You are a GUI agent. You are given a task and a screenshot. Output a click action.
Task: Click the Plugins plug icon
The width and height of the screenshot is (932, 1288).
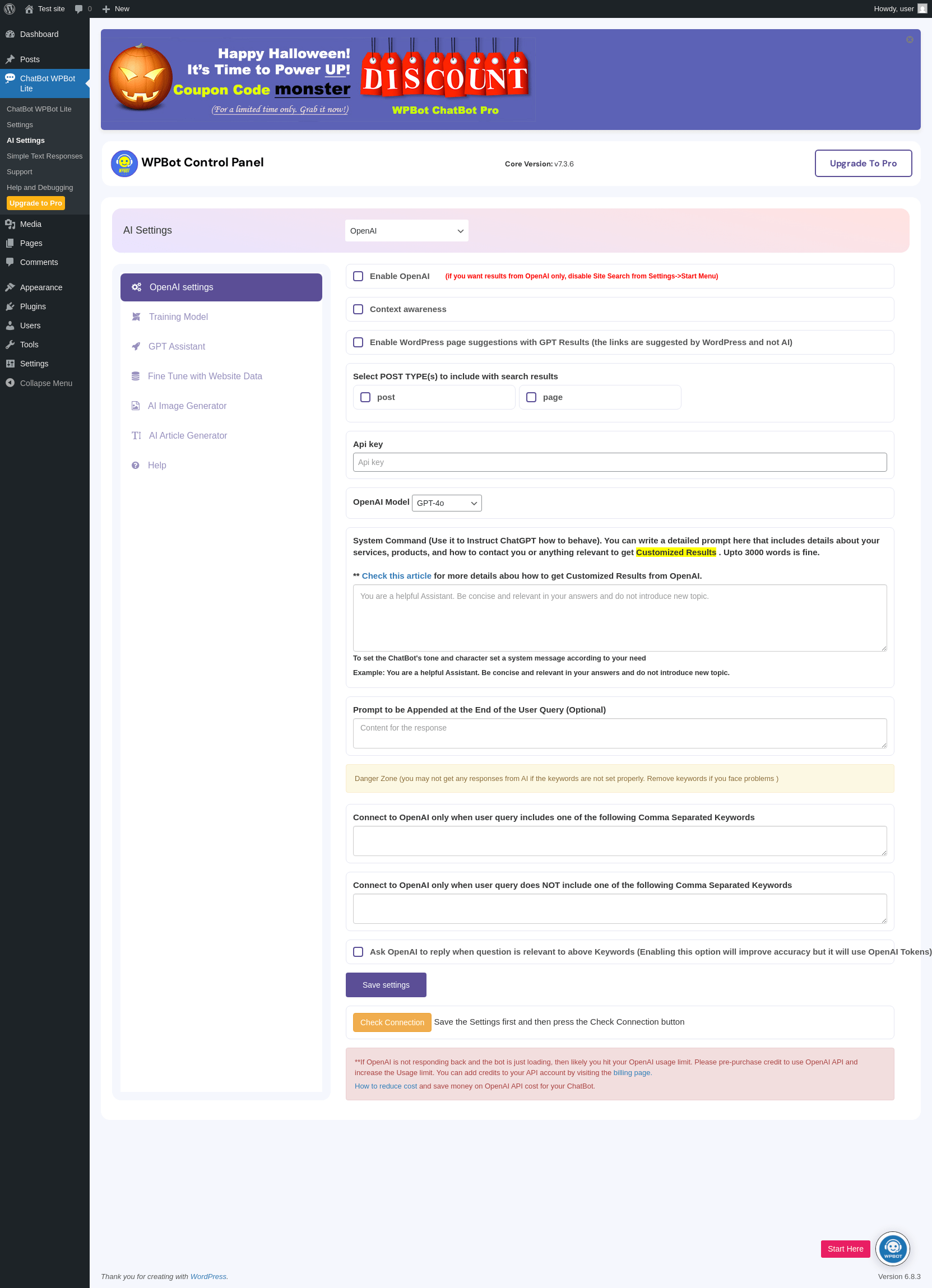pyautogui.click(x=10, y=306)
